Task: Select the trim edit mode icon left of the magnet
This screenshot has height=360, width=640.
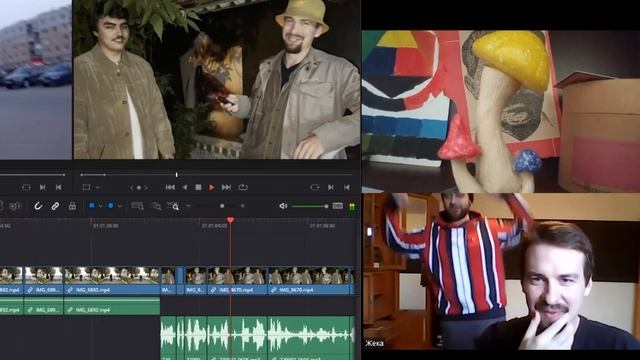Action: [15, 206]
